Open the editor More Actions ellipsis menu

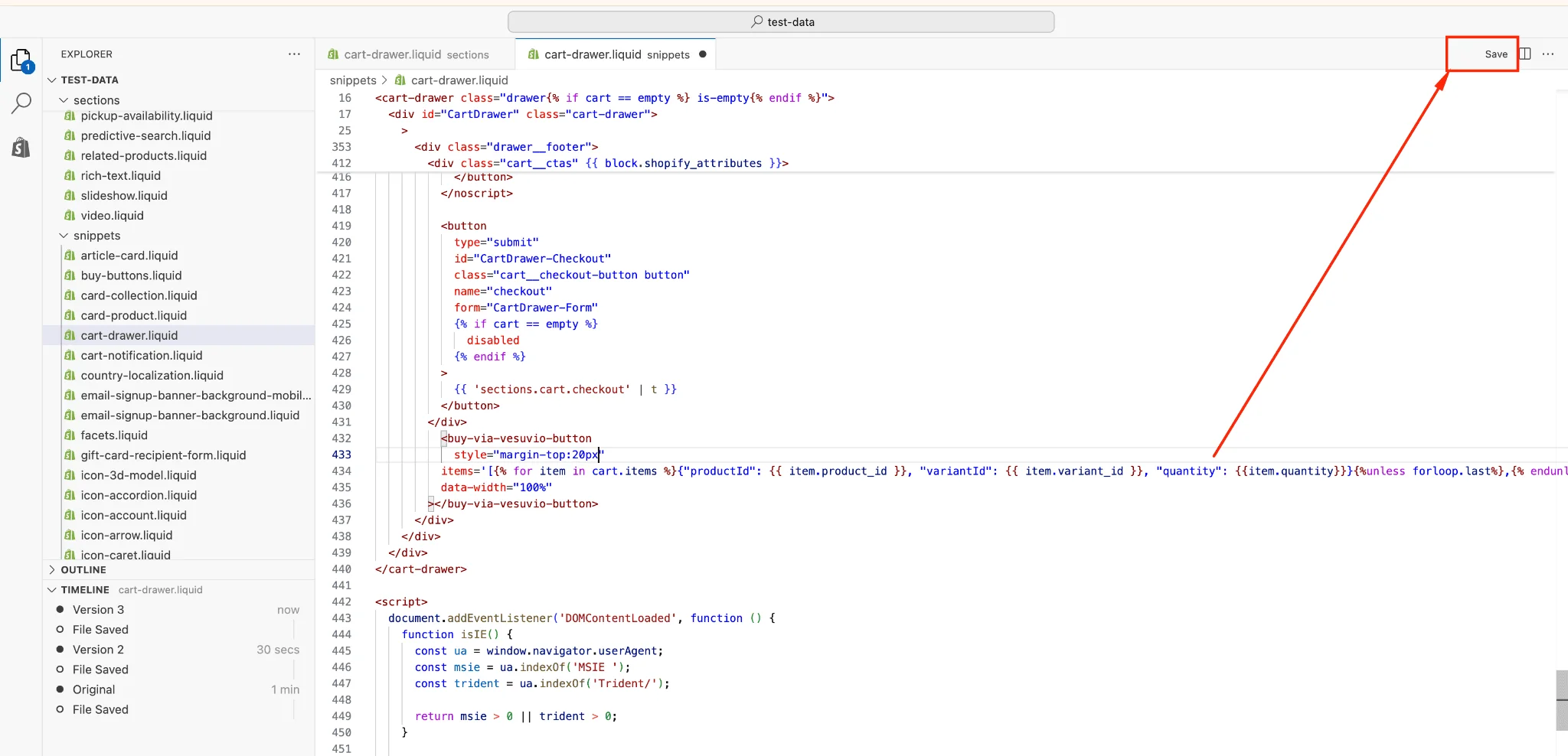coord(1549,54)
